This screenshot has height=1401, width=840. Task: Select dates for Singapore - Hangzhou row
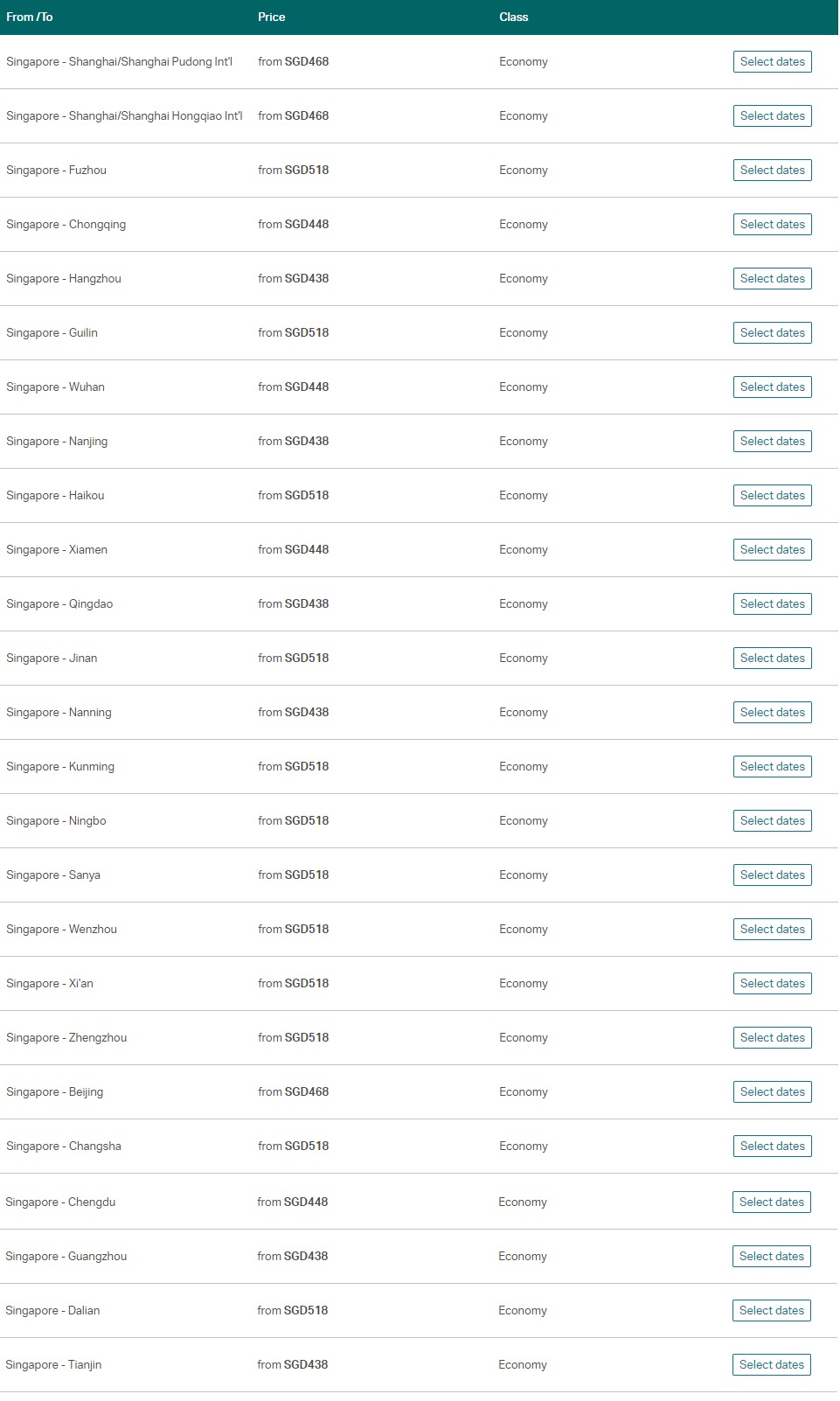tap(772, 279)
